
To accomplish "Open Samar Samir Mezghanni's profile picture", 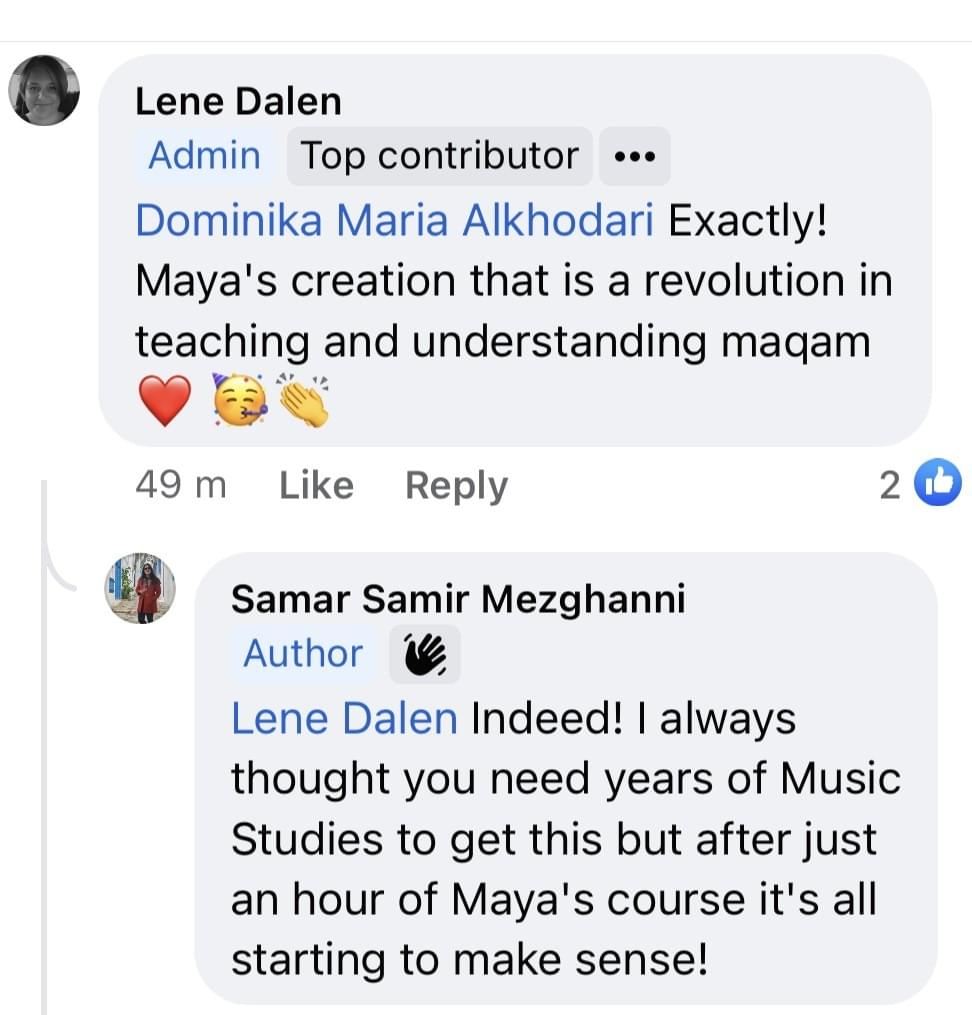I will tap(141, 588).
